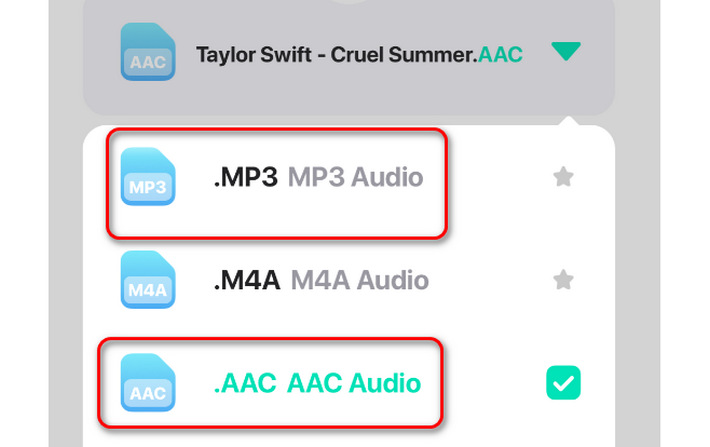Toggle the green AAC checkmark box

[x=563, y=382]
